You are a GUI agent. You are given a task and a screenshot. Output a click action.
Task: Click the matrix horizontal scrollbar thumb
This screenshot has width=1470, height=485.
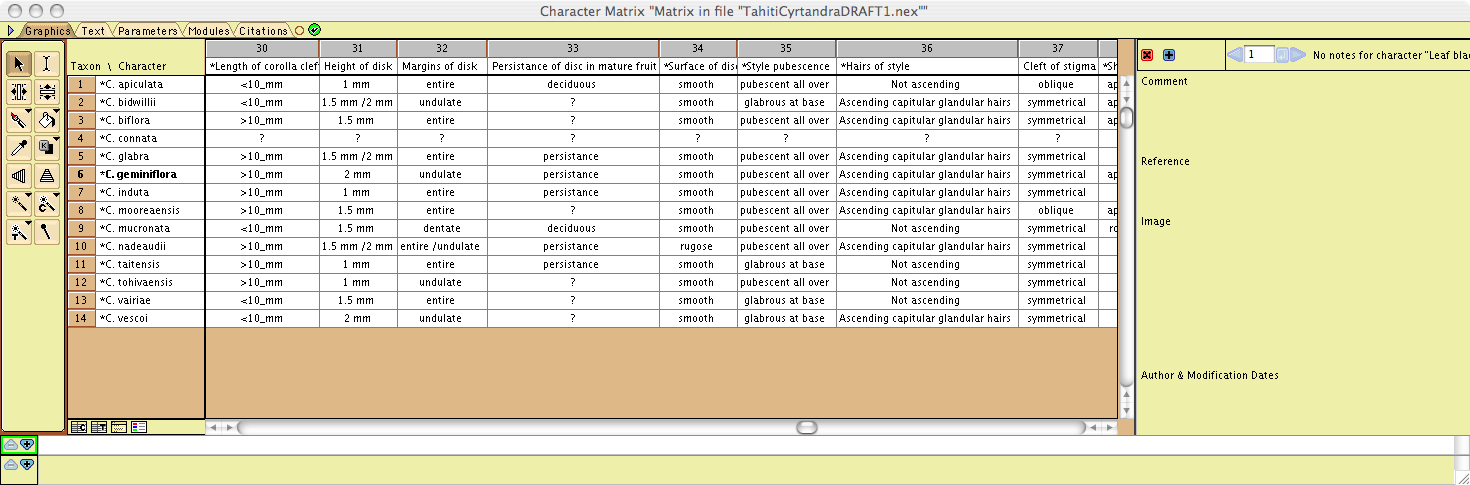coord(806,427)
